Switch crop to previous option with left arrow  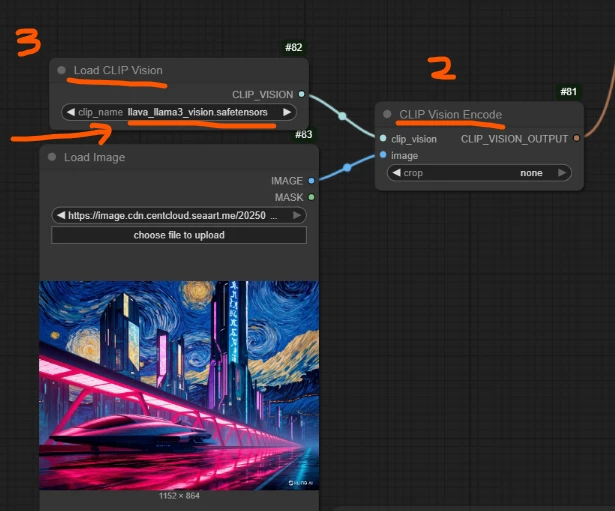(397, 173)
